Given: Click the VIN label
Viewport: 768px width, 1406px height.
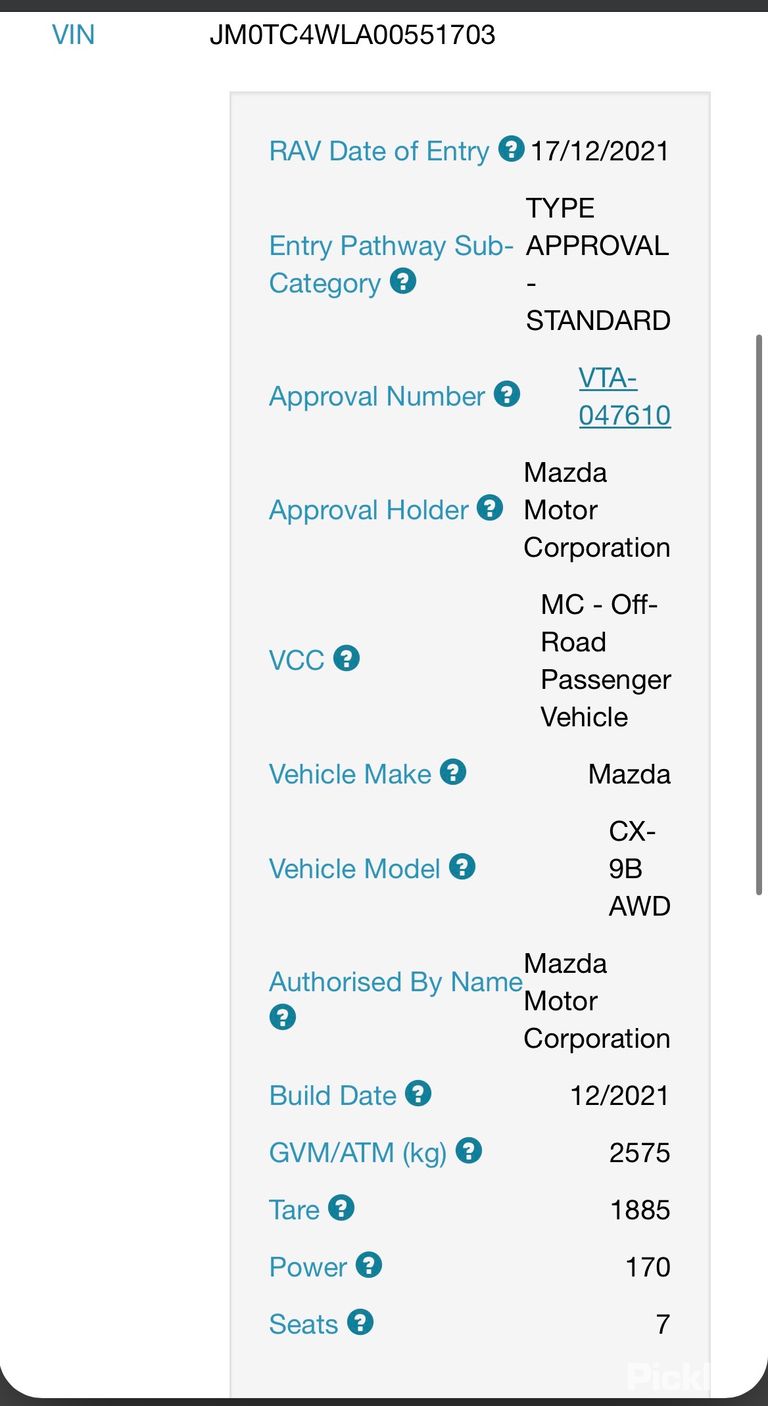Looking at the screenshot, I should 73,35.
